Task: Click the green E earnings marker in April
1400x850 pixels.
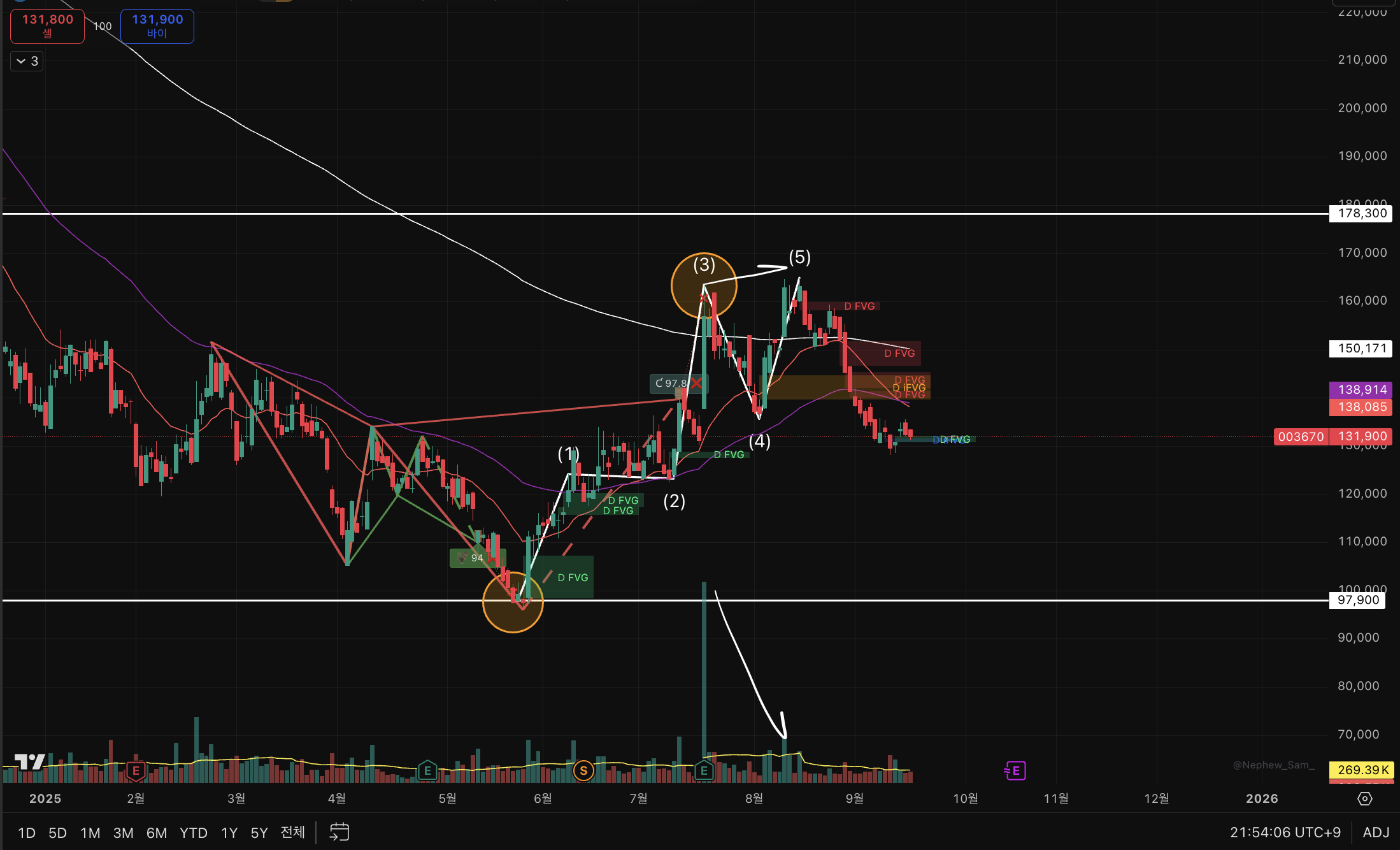Action: pyautogui.click(x=427, y=770)
